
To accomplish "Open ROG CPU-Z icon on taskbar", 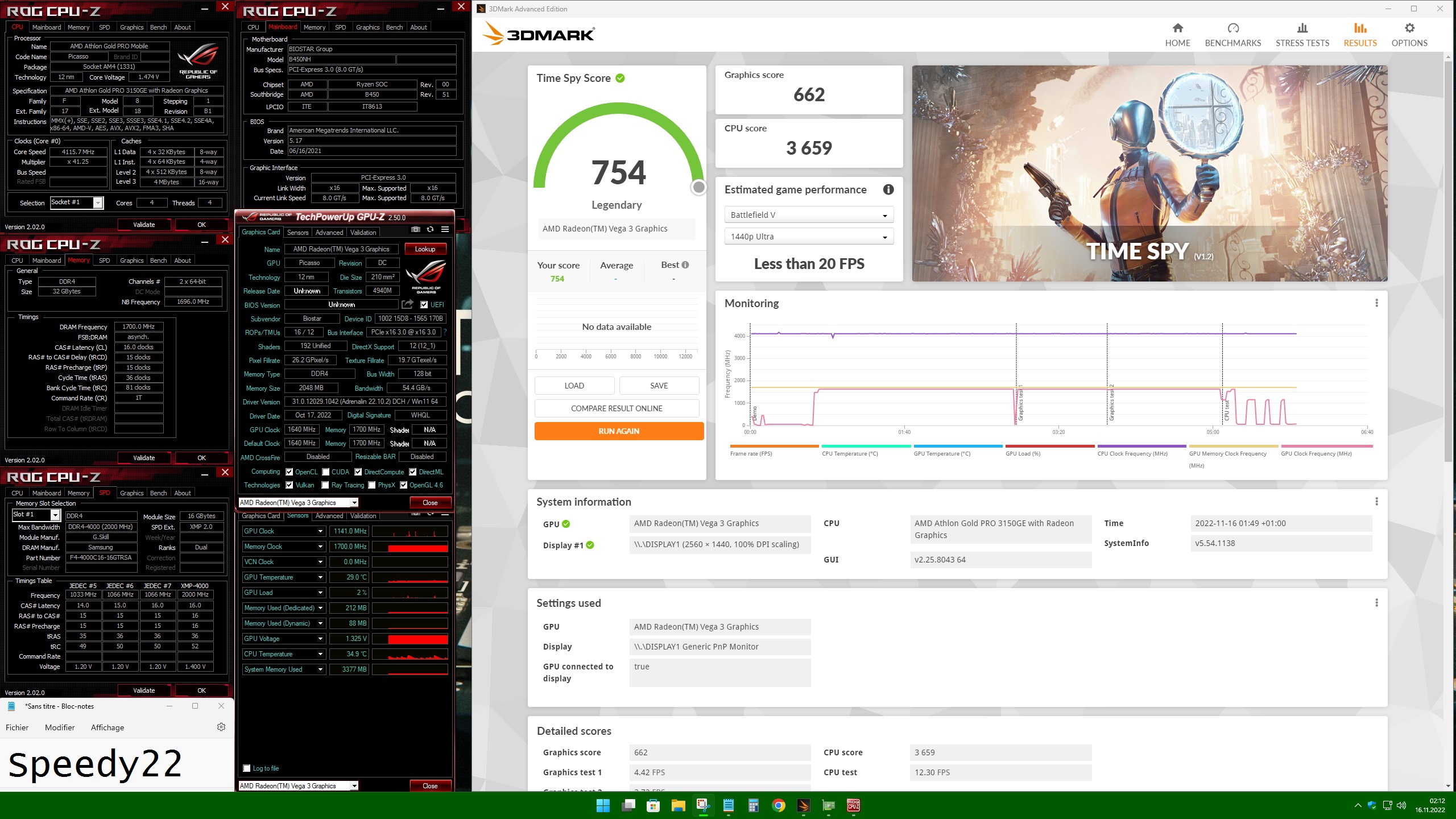I will [x=854, y=805].
